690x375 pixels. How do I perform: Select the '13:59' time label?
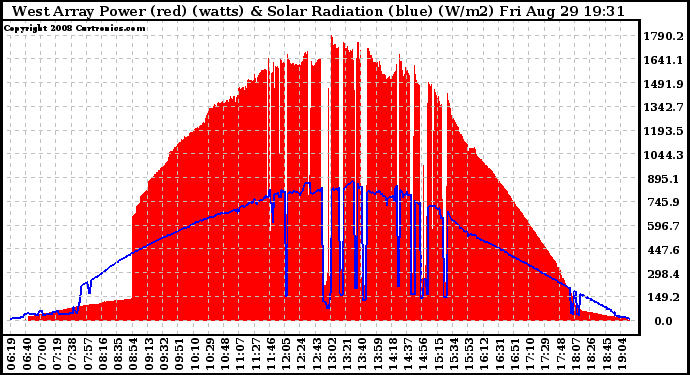[377, 354]
